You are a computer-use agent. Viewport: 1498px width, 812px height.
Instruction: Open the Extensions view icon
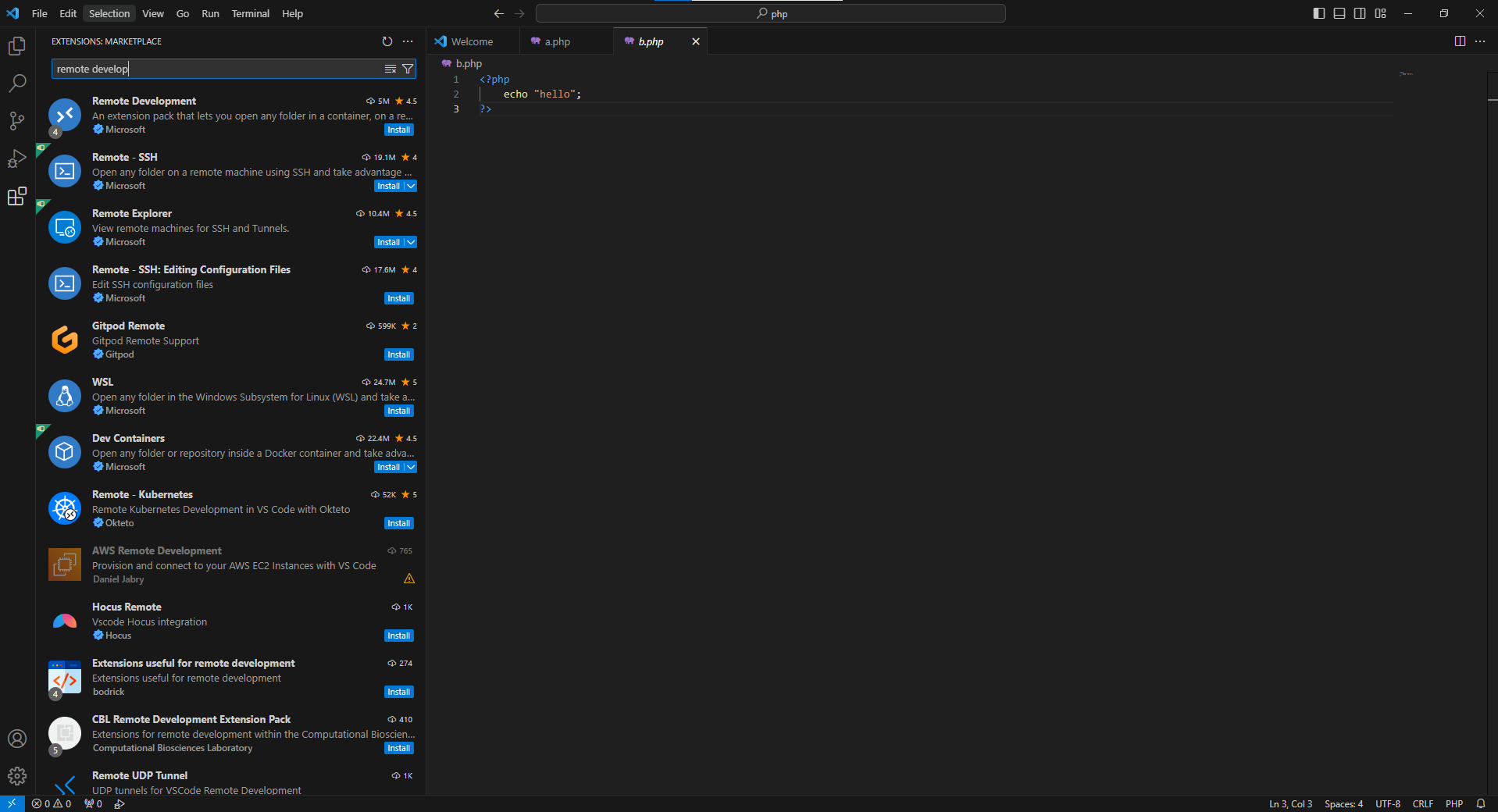click(17, 196)
